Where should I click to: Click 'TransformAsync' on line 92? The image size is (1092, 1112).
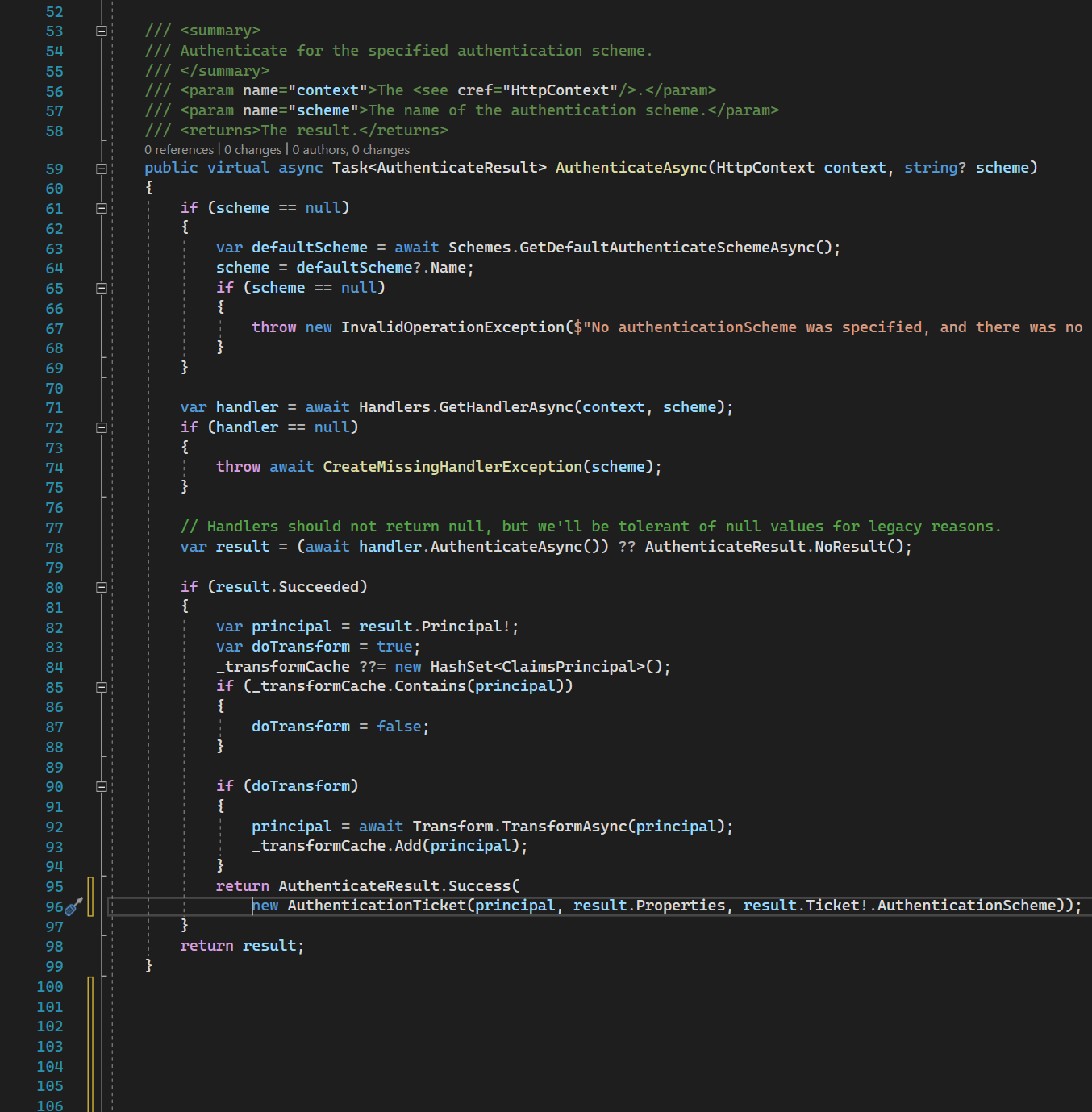coord(565,827)
